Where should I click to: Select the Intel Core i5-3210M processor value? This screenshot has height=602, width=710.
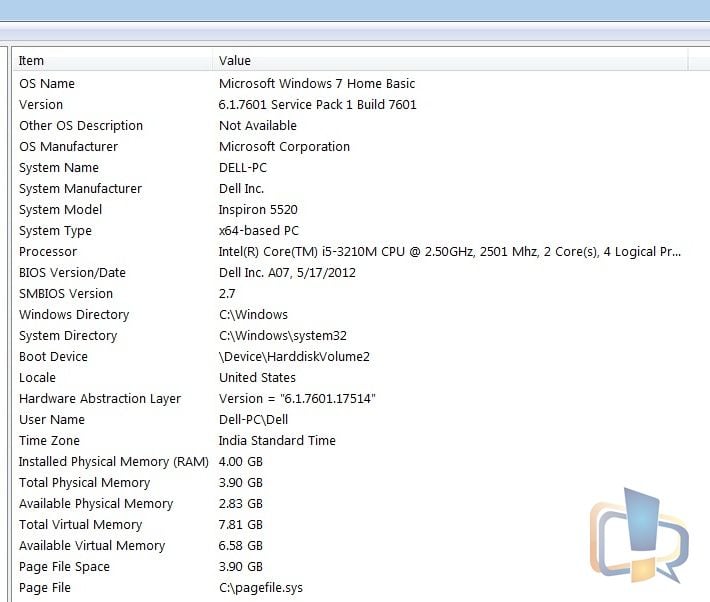pos(450,252)
